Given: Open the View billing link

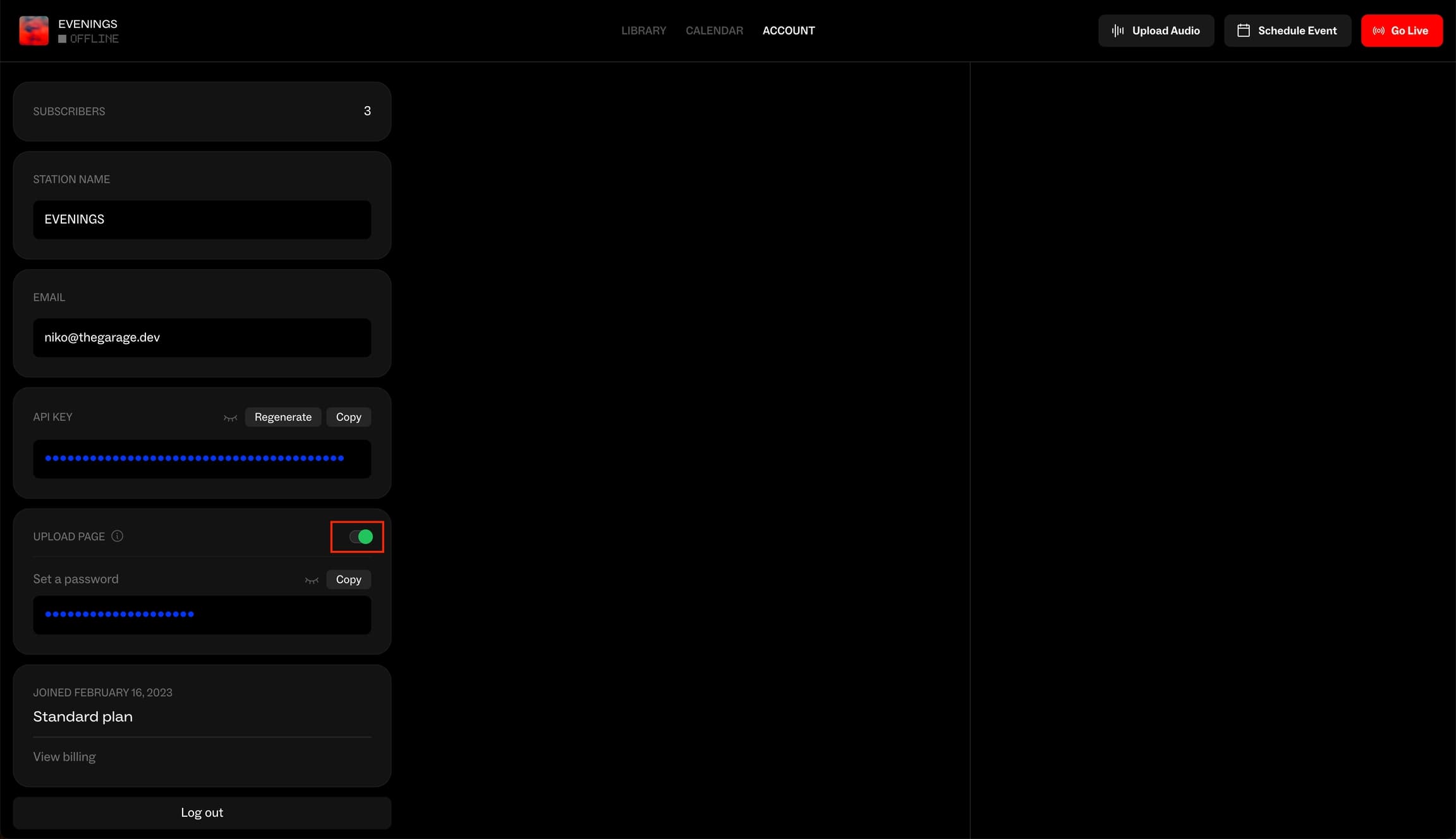Looking at the screenshot, I should point(64,756).
